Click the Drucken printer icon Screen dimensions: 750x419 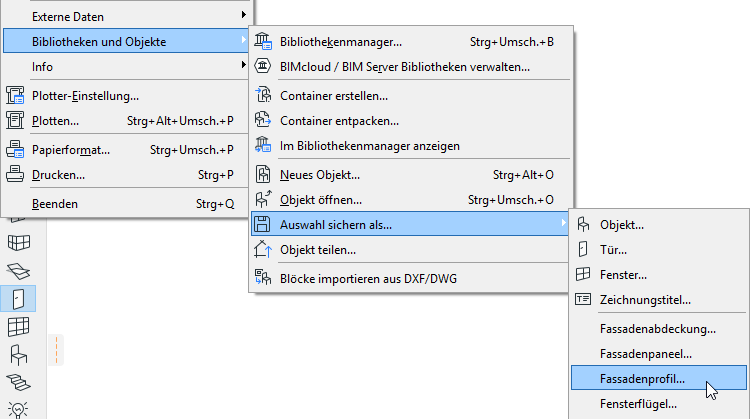(15, 175)
